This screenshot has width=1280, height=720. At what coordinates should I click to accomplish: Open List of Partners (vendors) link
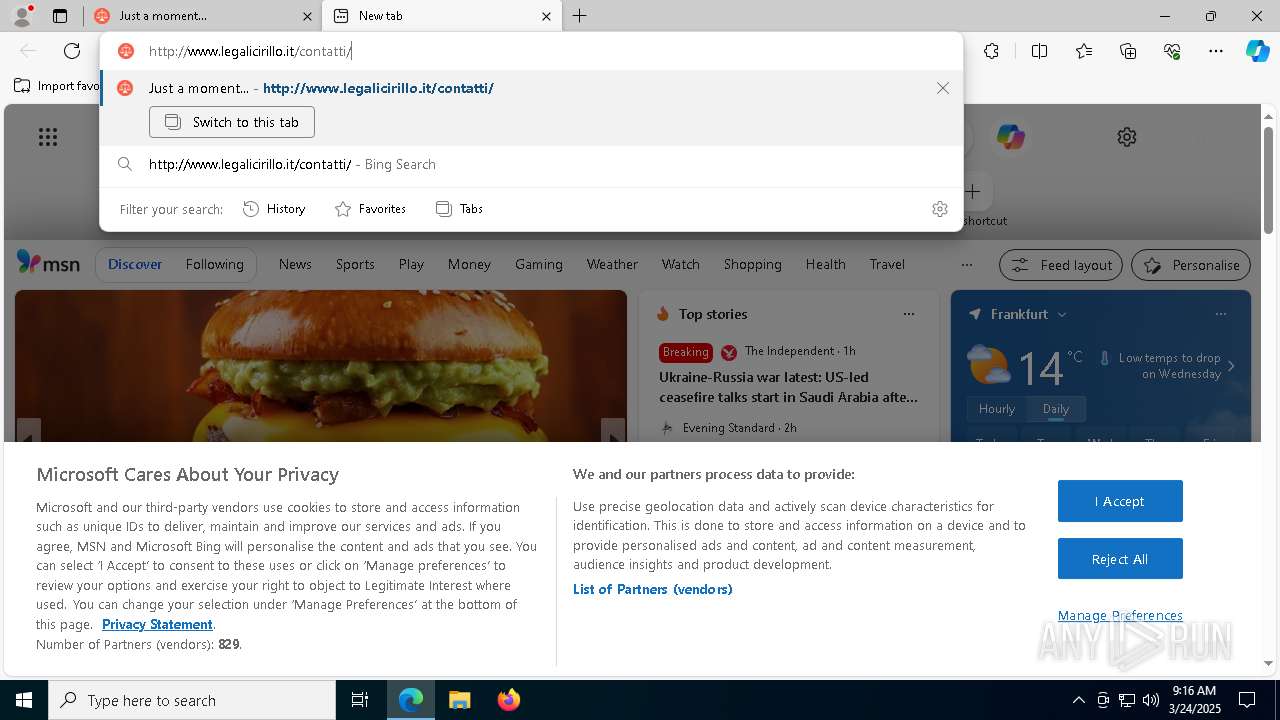point(652,589)
